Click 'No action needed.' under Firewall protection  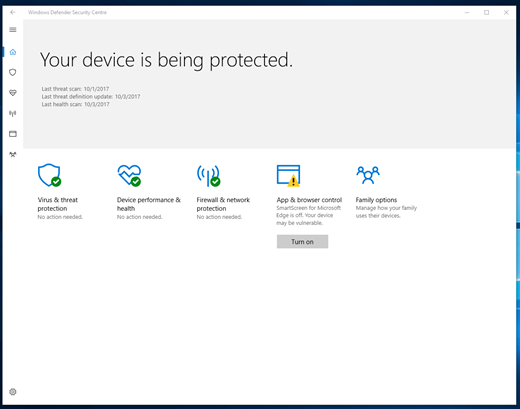tap(219, 217)
